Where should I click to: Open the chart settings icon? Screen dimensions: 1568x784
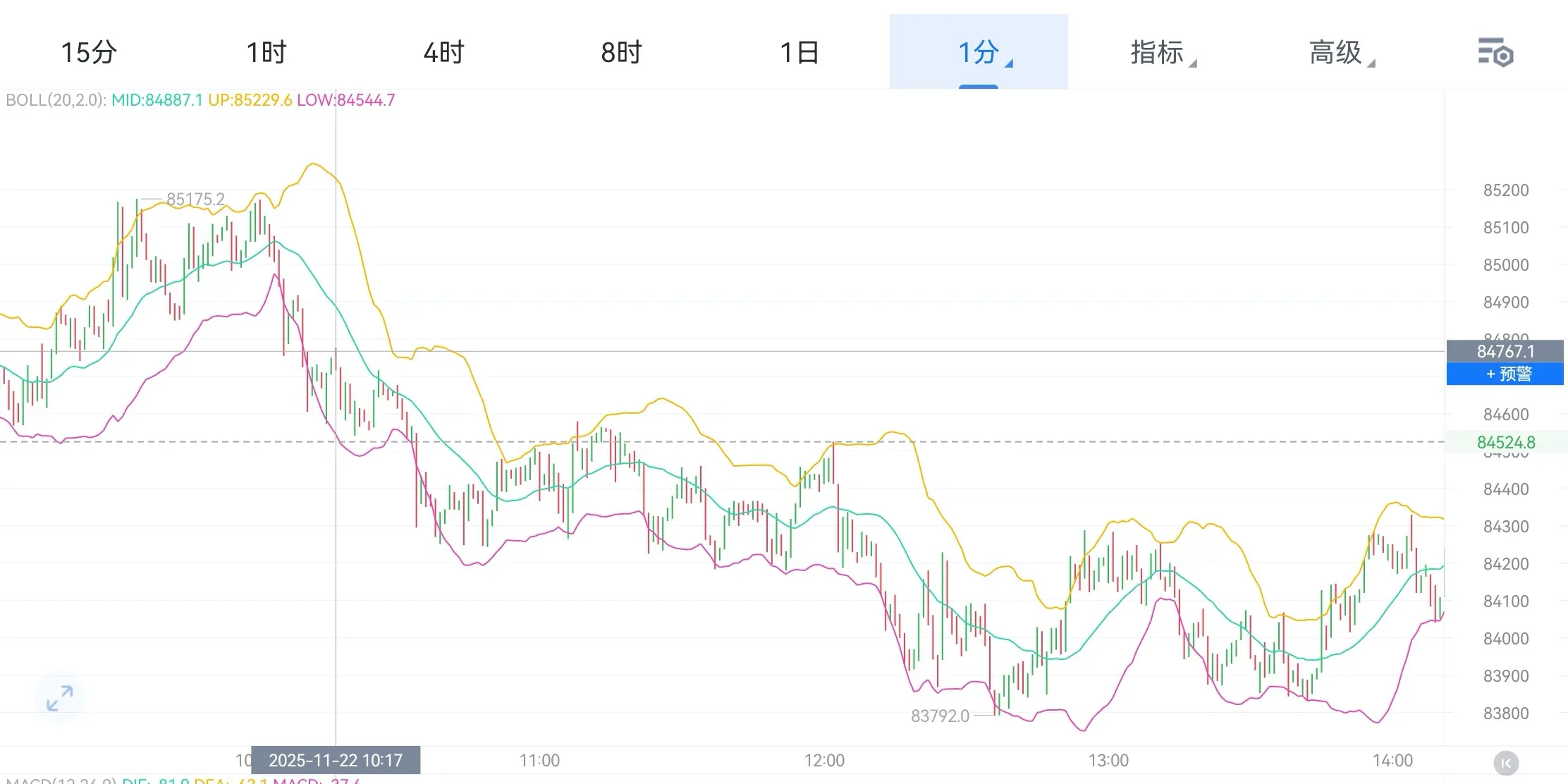click(x=1495, y=53)
